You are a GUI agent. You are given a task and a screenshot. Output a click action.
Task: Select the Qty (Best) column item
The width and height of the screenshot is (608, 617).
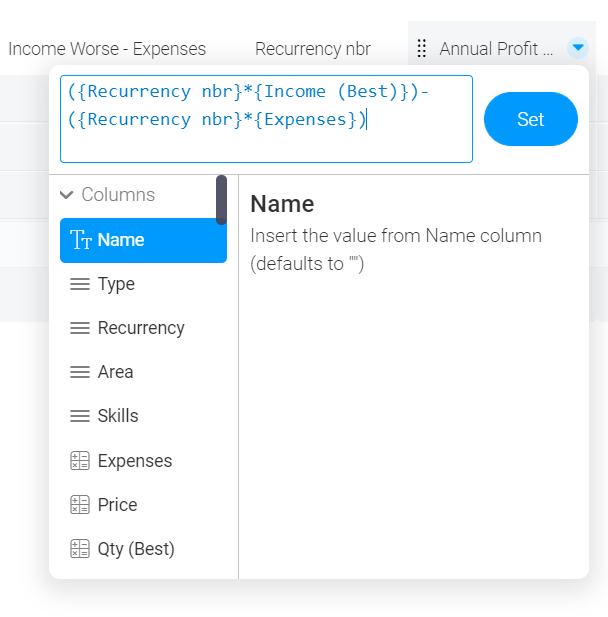[143, 549]
